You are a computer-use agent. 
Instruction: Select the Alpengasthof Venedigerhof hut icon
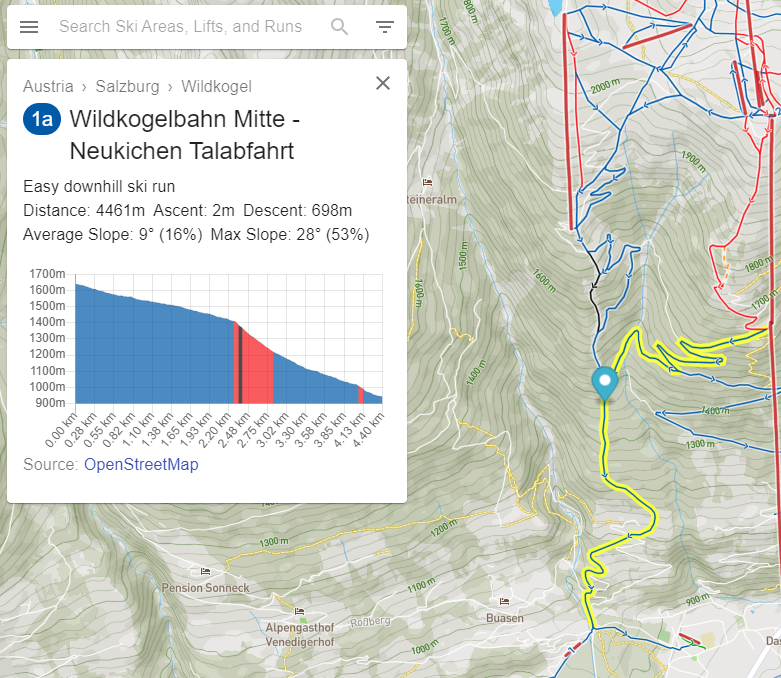click(300, 610)
